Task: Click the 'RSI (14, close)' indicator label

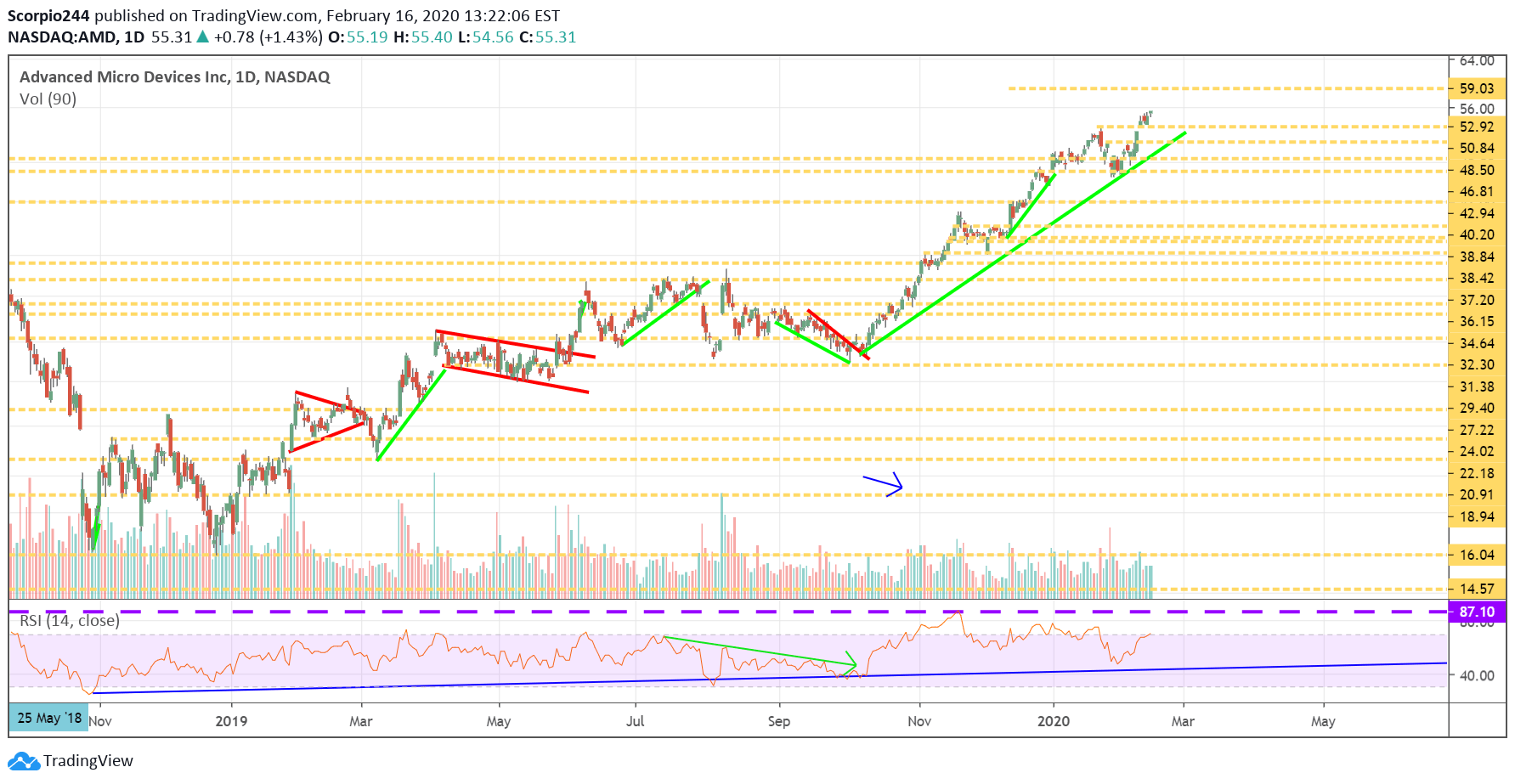Action: (x=70, y=621)
